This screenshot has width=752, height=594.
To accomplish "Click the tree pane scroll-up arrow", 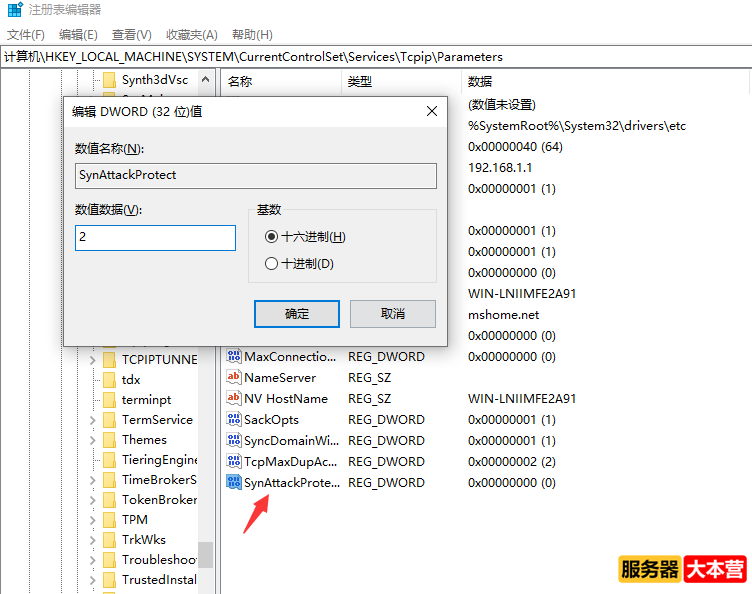I will point(206,80).
